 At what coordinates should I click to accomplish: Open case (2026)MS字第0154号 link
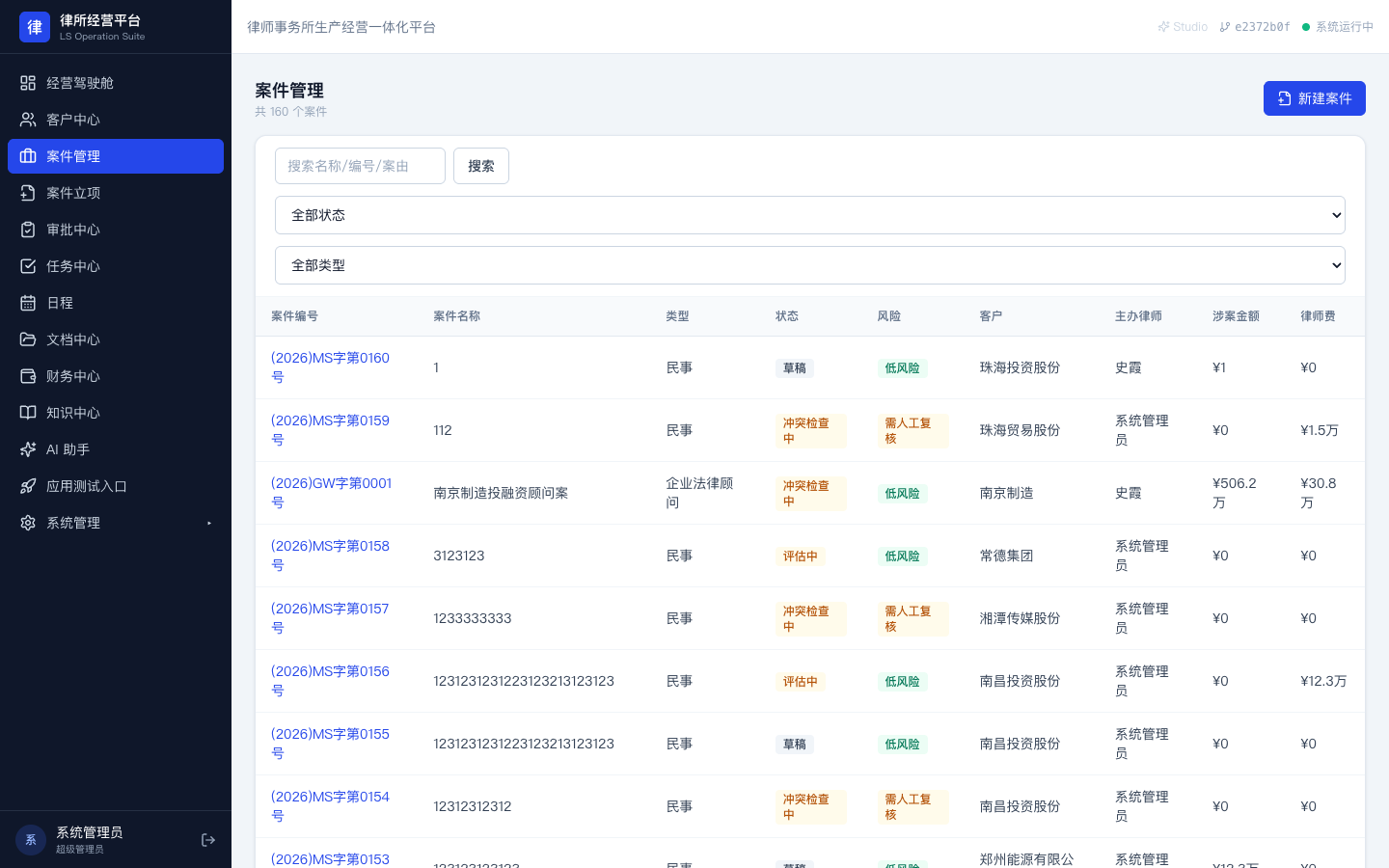tap(330, 806)
